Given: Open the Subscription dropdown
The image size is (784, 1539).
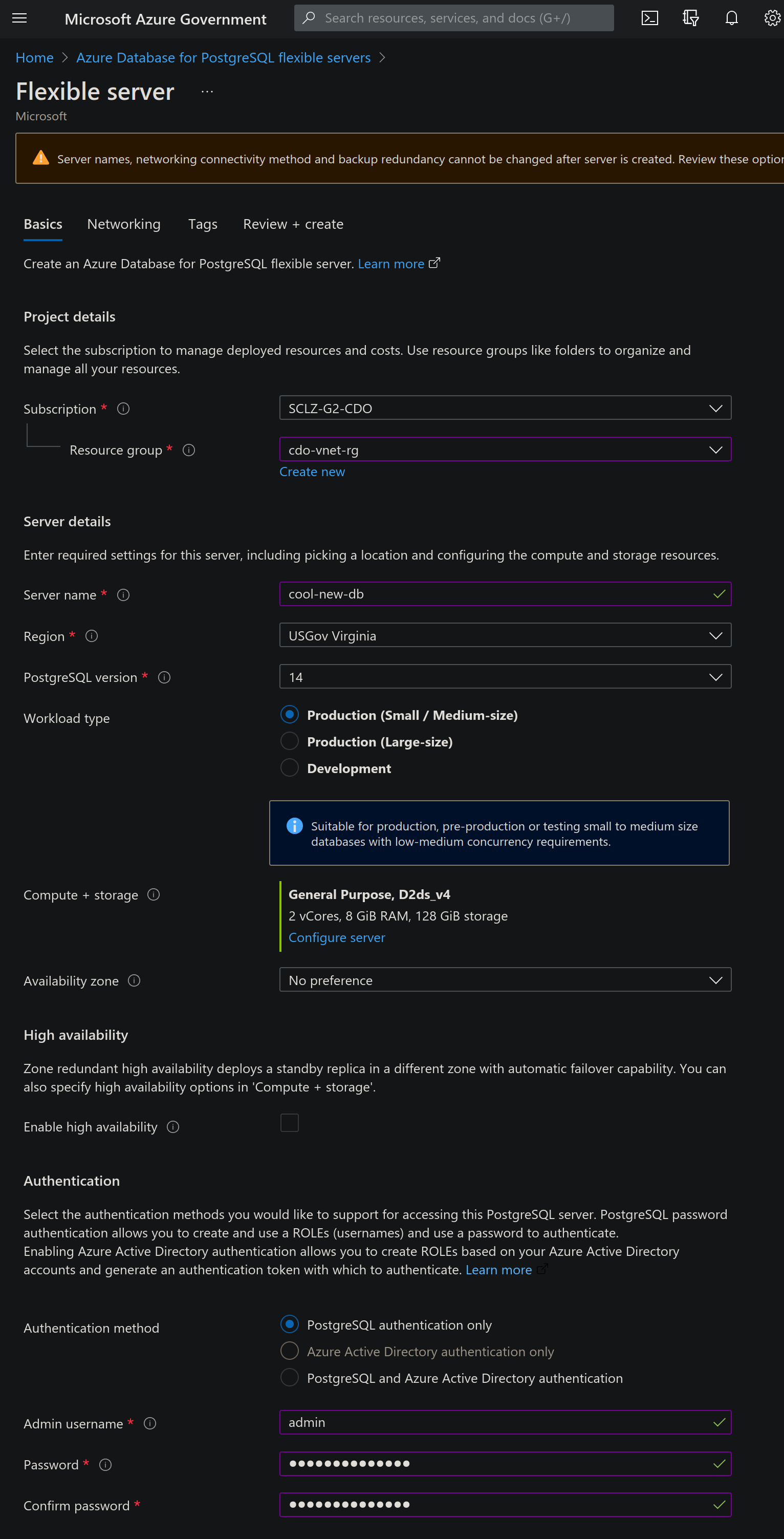Looking at the screenshot, I should coord(505,408).
